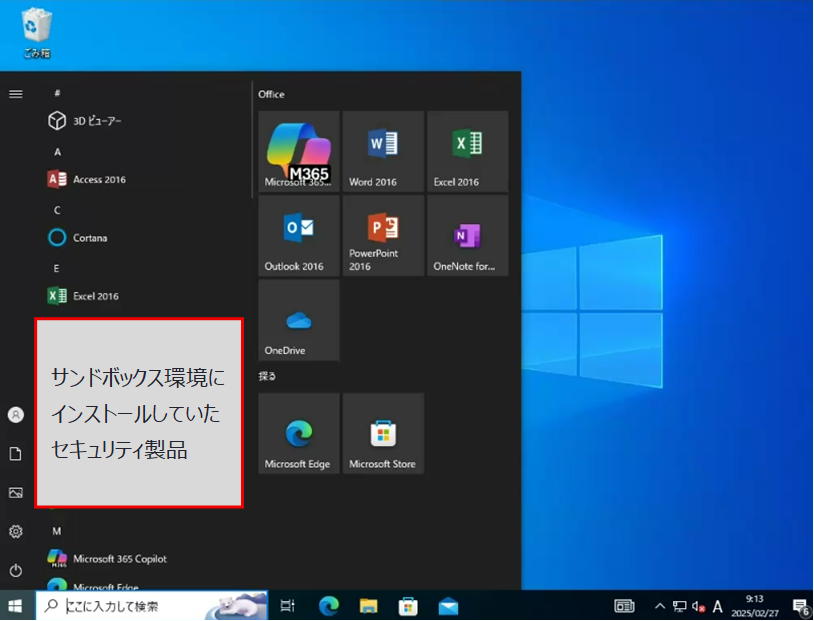The image size is (814, 621).
Task: Launch Excel 2016 from the Office tiles
Action: pos(467,151)
